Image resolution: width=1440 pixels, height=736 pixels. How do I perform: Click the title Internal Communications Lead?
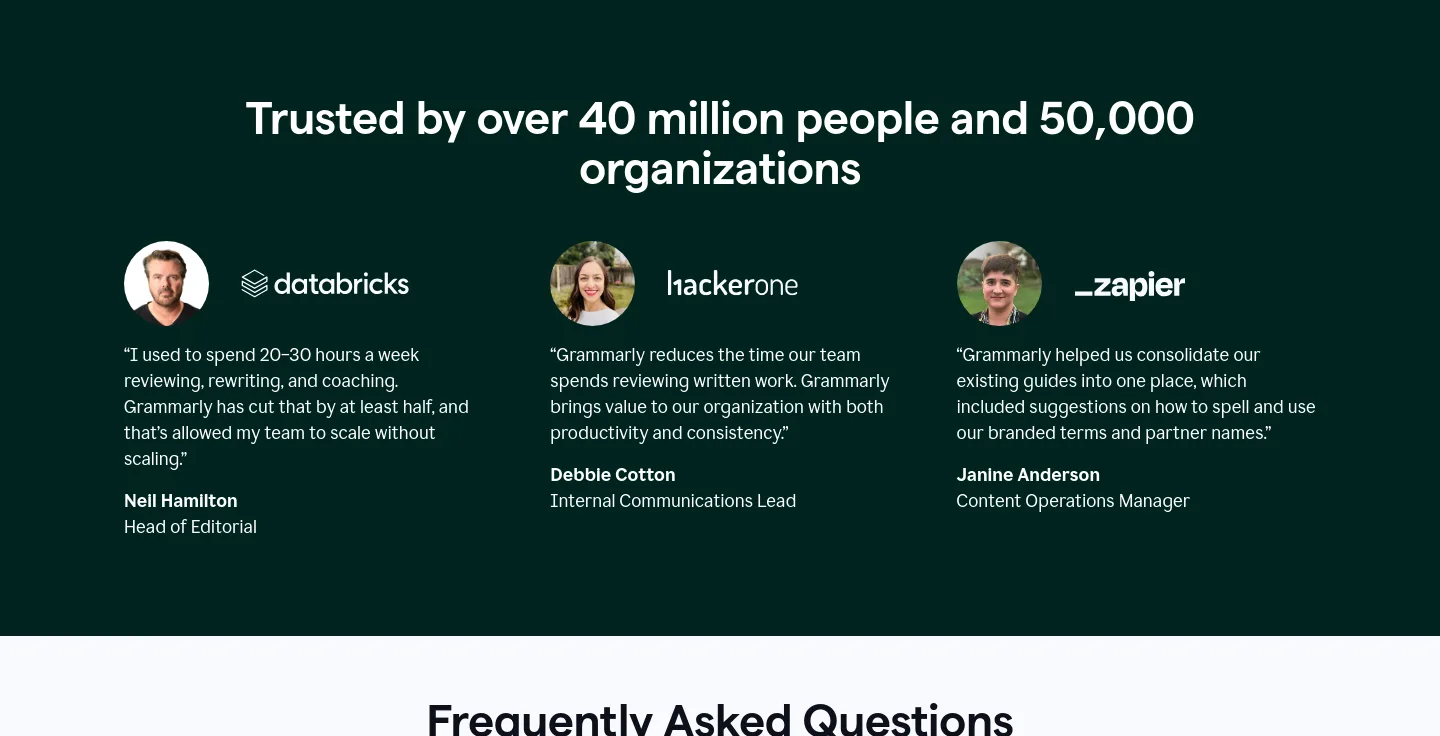(x=673, y=501)
